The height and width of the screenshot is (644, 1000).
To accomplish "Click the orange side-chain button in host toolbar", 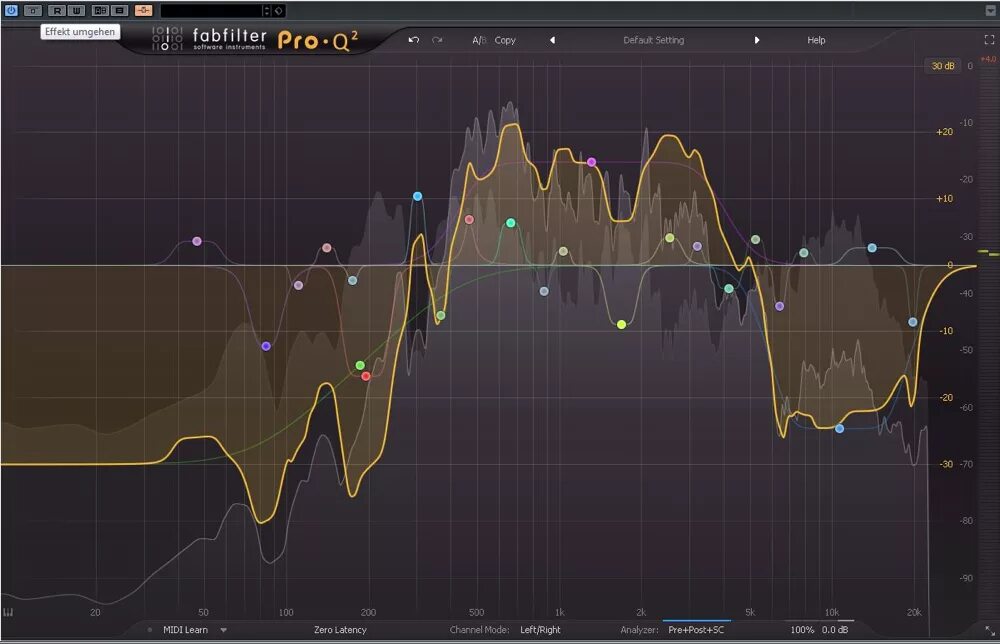I will tap(143, 10).
